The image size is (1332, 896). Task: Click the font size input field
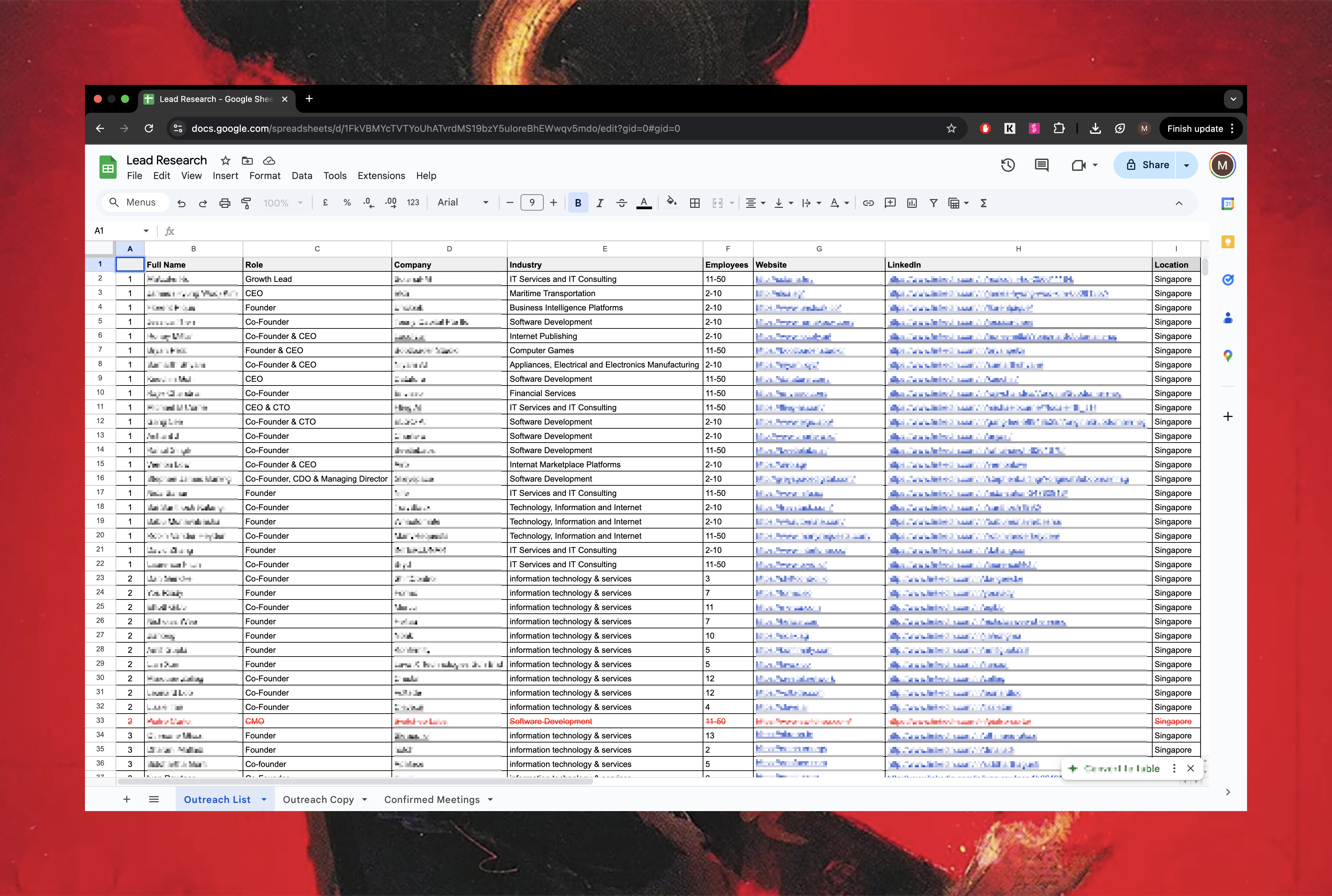tap(532, 202)
